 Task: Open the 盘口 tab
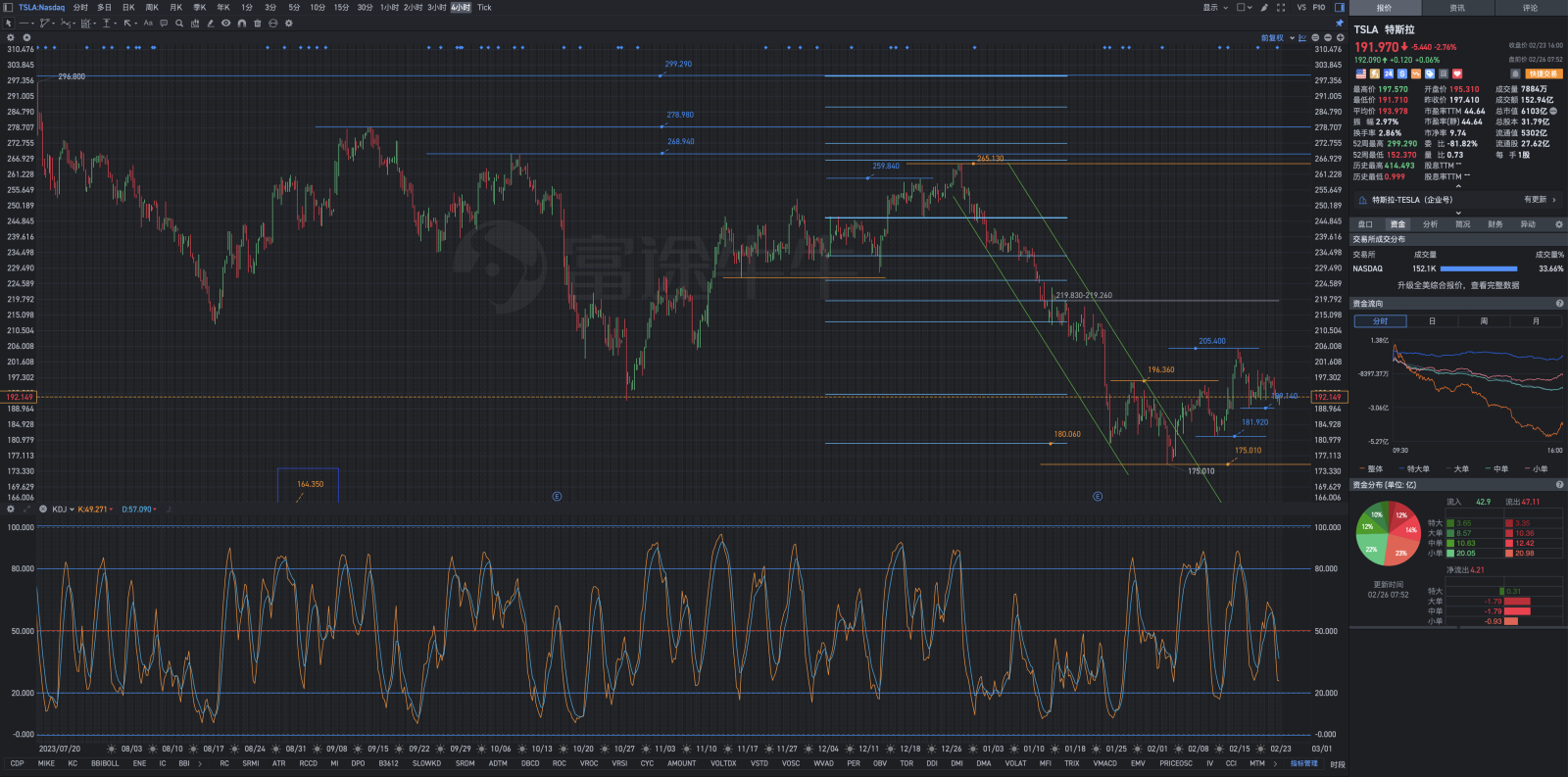(x=1365, y=224)
